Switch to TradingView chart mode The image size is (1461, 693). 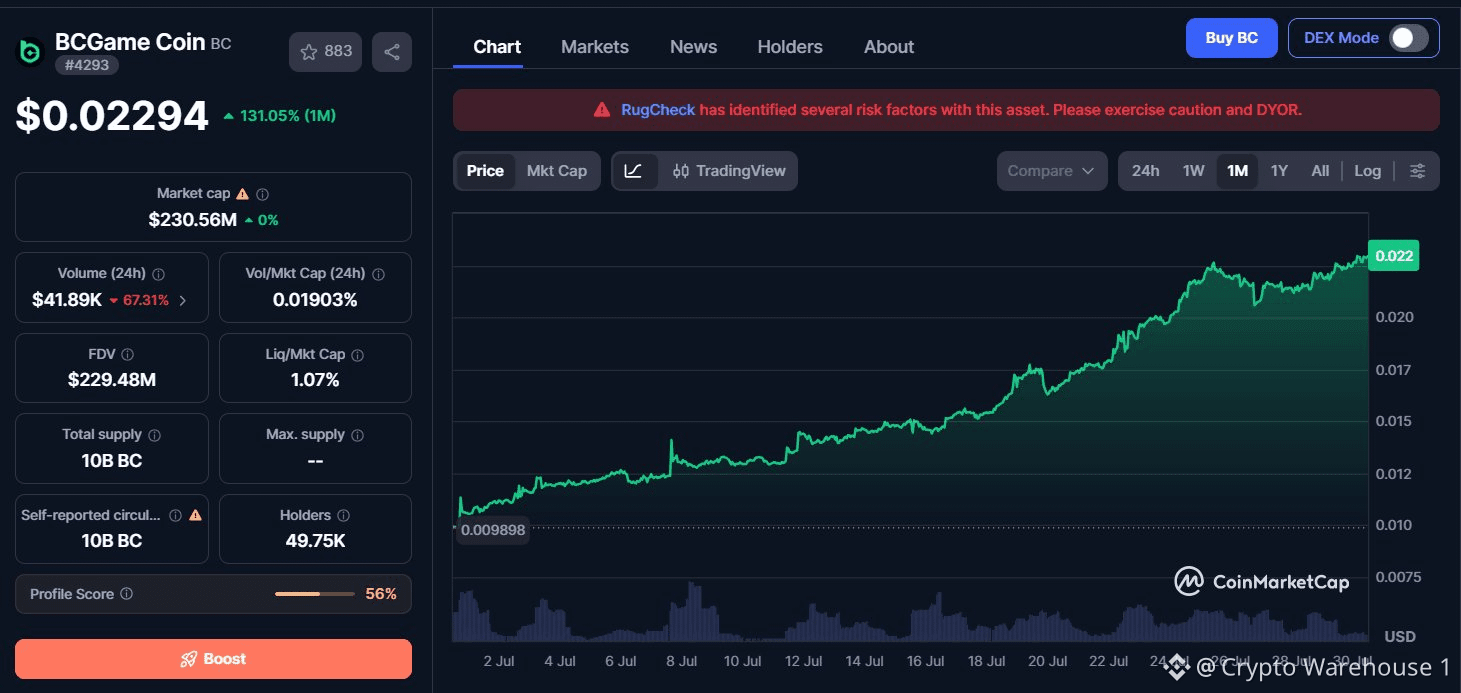(729, 171)
